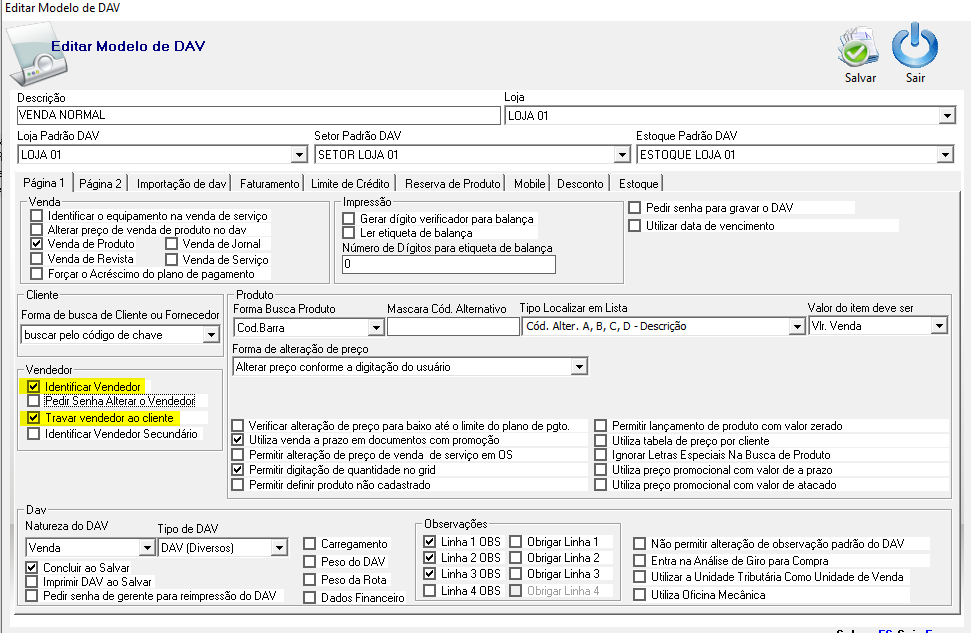Check the Venda de Jornal option
The image size is (971, 633).
(x=172, y=244)
